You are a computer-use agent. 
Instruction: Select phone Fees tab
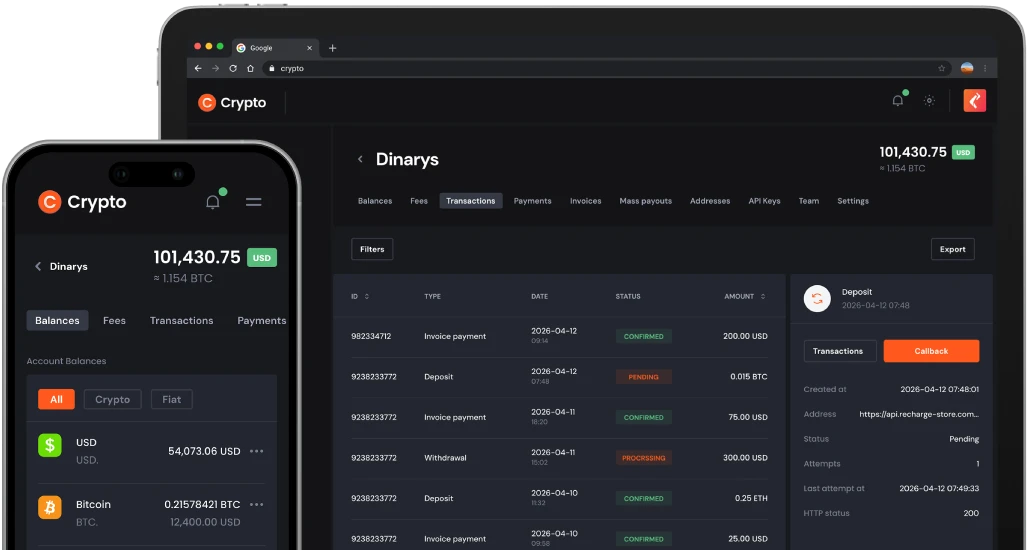coord(115,320)
